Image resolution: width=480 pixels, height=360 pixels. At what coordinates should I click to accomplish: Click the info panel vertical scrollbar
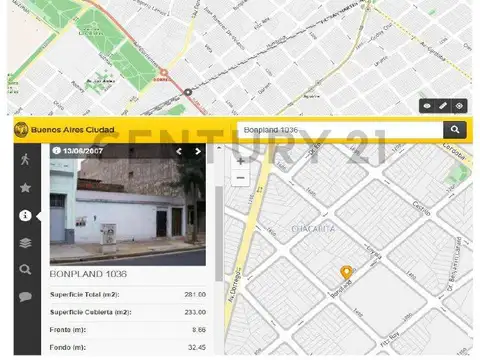[x=219, y=233]
